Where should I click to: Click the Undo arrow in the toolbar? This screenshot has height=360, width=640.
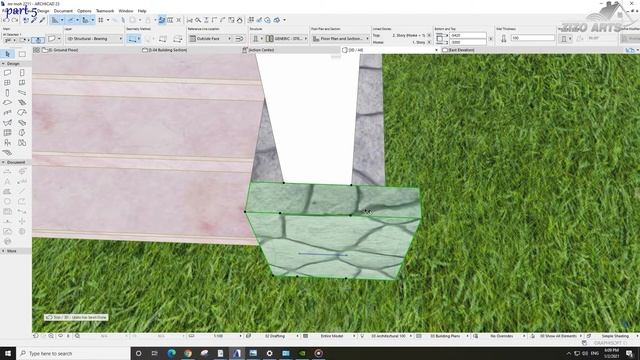pyautogui.click(x=7, y=20)
